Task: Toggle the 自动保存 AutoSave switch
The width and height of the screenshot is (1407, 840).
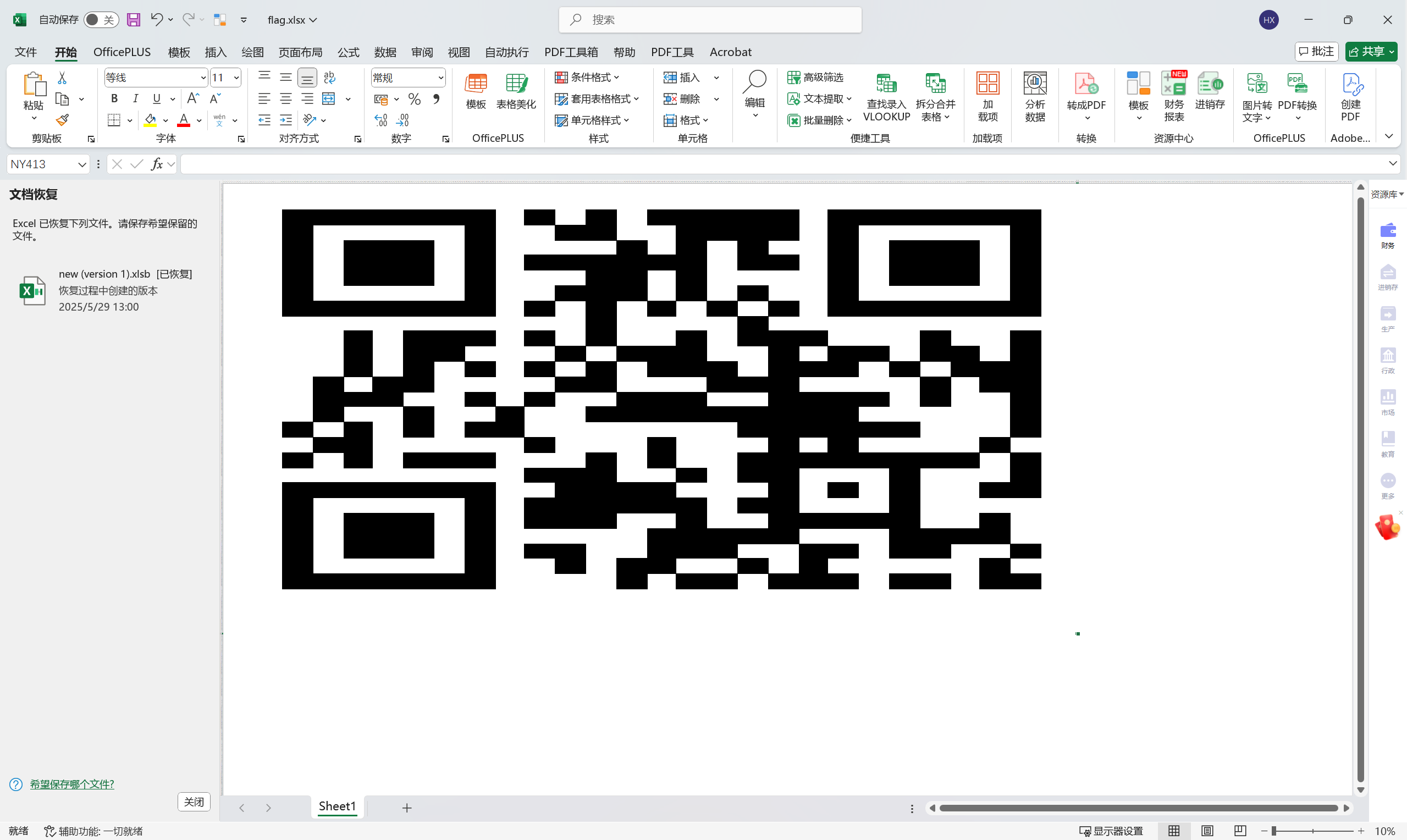Action: click(101, 20)
